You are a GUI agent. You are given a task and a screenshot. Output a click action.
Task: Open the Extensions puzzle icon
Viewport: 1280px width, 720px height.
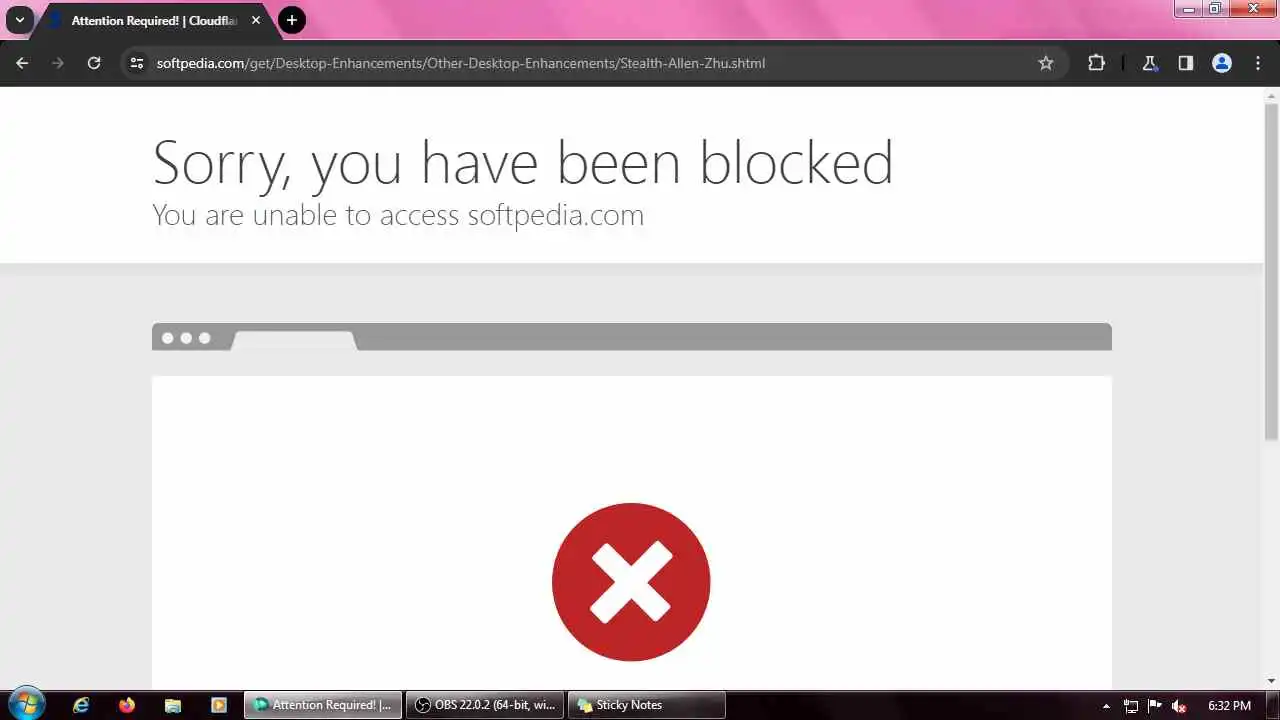(x=1097, y=63)
